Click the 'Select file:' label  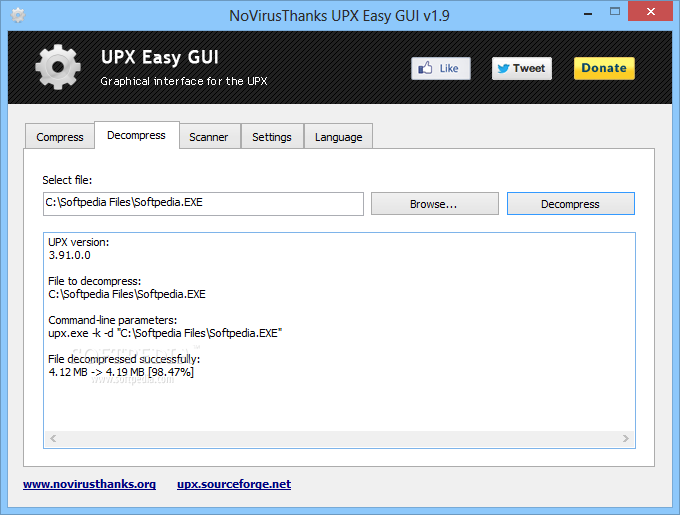point(67,180)
